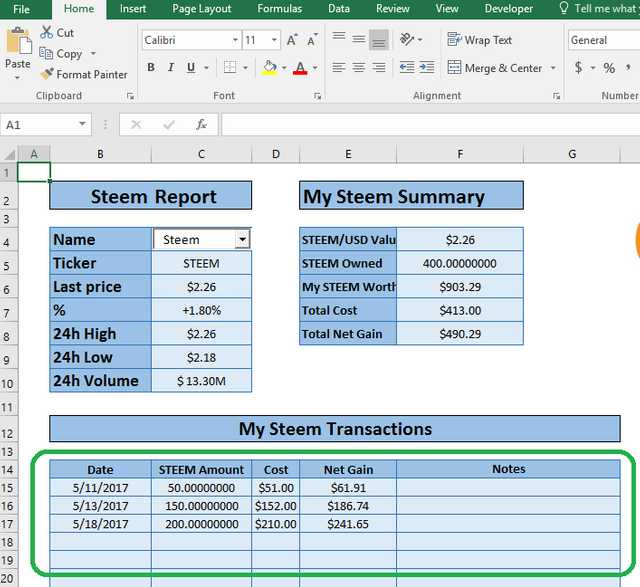
Task: Open Merge & Center dropdown arrow
Action: point(553,68)
